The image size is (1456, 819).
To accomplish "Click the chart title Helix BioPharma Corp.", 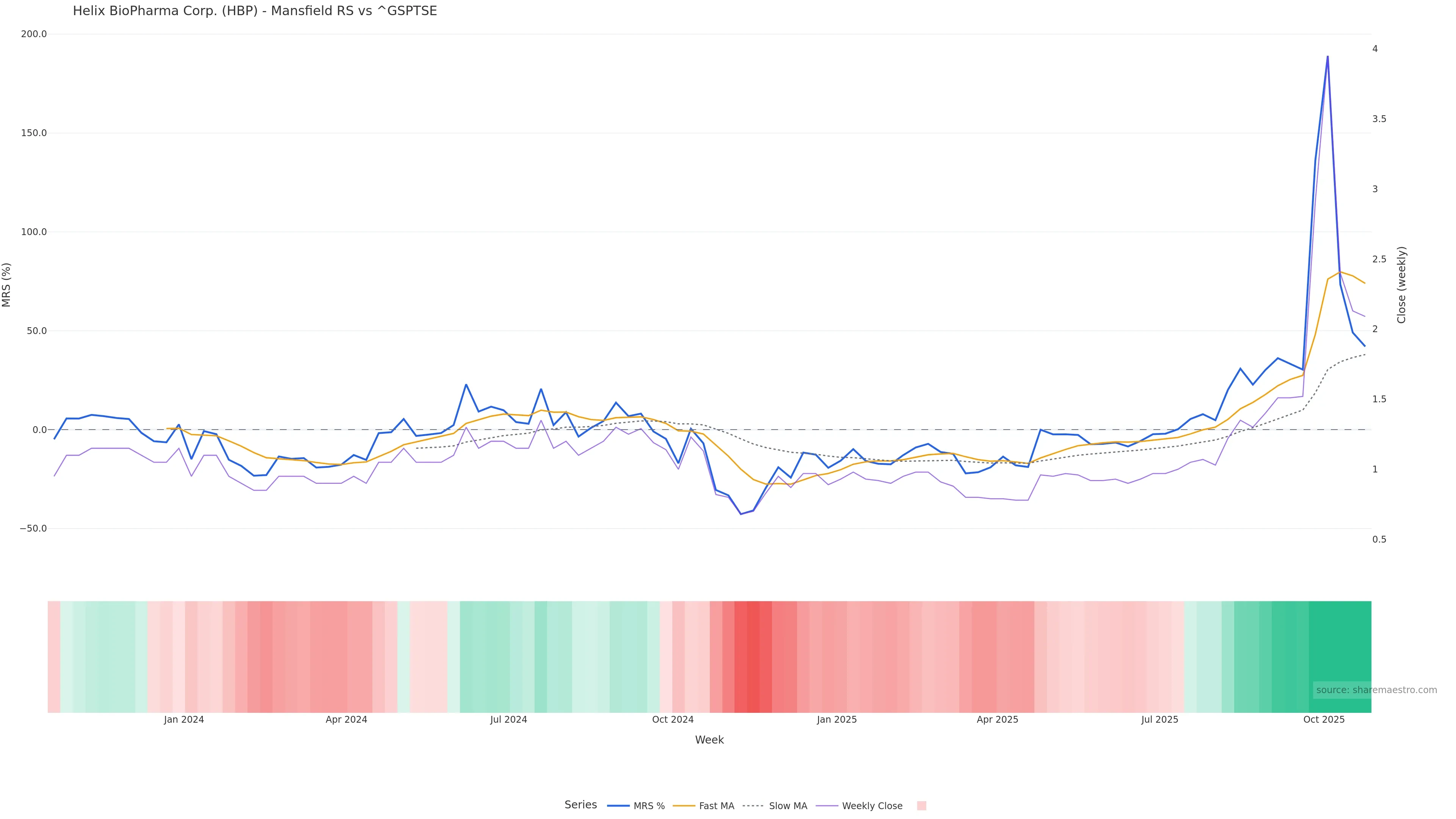I will pos(254,11).
